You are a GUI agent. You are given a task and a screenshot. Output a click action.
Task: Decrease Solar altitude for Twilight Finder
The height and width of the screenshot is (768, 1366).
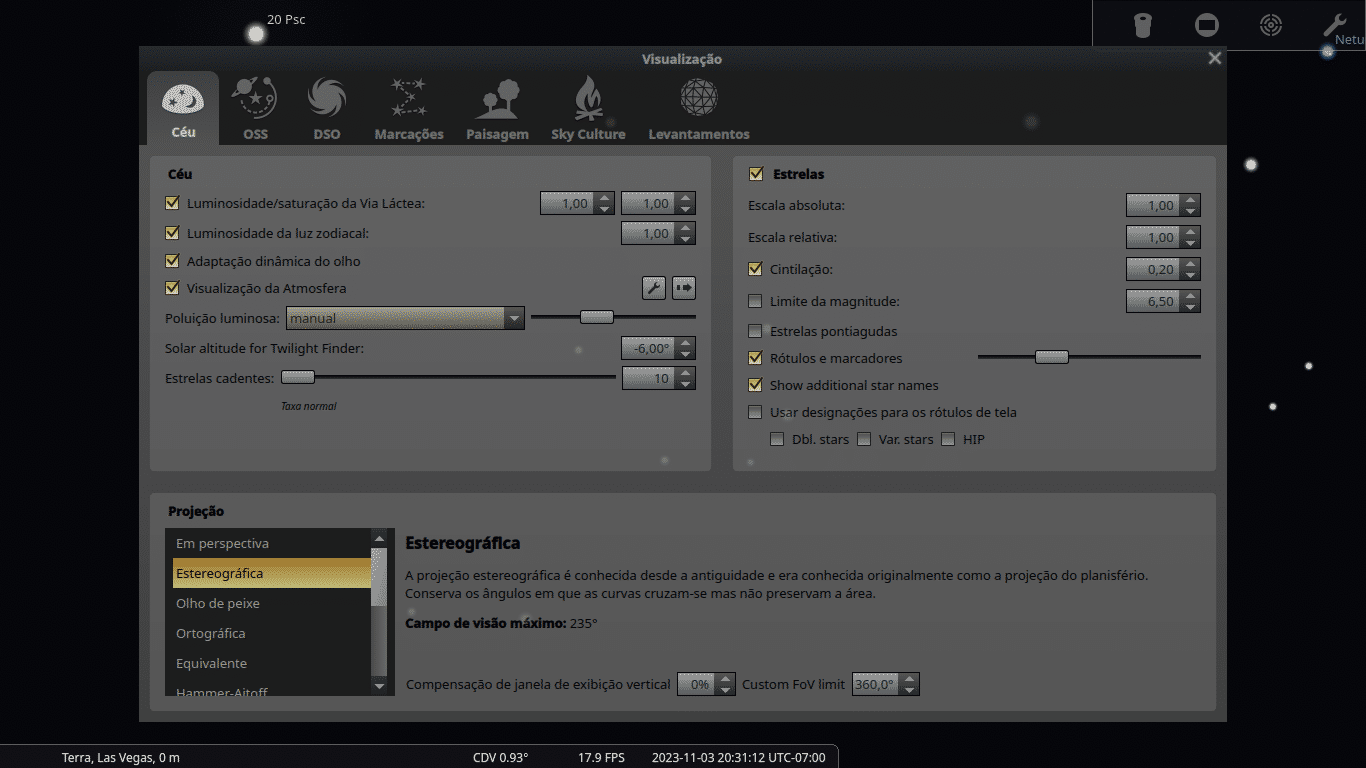(x=685, y=354)
